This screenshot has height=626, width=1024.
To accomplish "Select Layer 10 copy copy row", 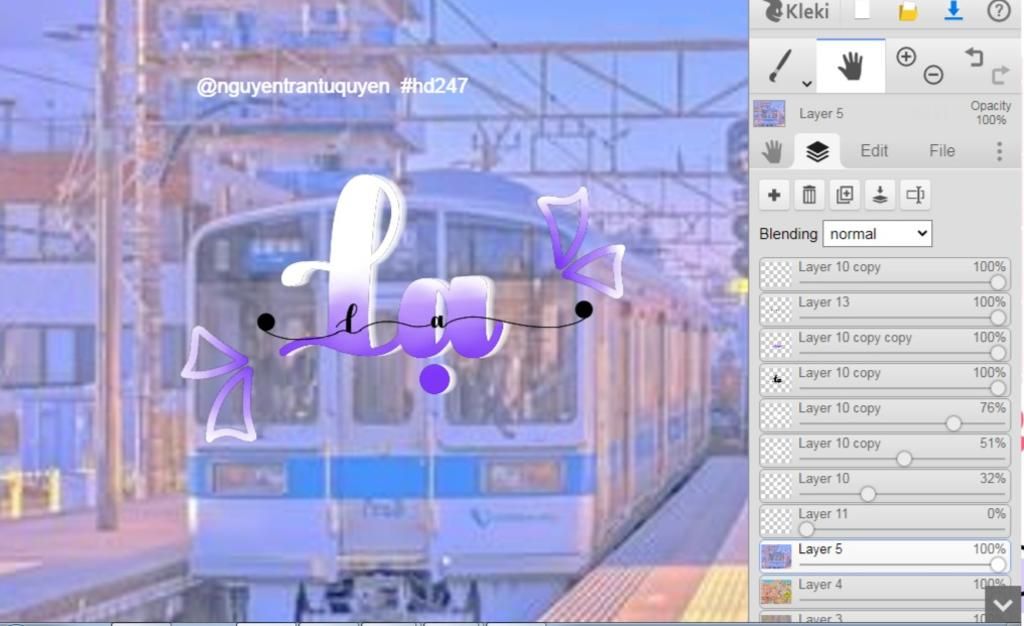I will coord(885,345).
